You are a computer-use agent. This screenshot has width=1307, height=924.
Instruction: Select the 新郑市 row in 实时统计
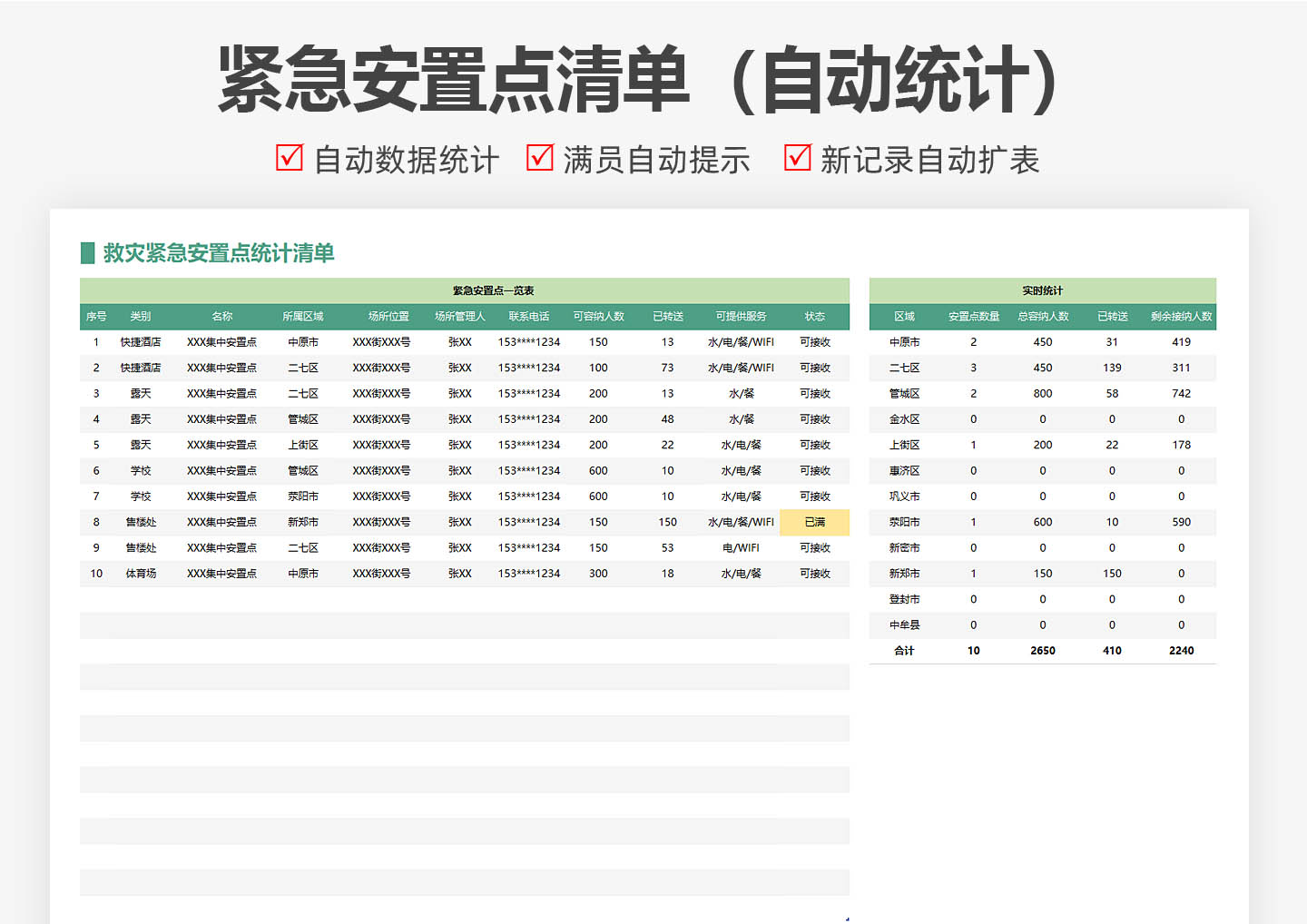click(x=901, y=574)
